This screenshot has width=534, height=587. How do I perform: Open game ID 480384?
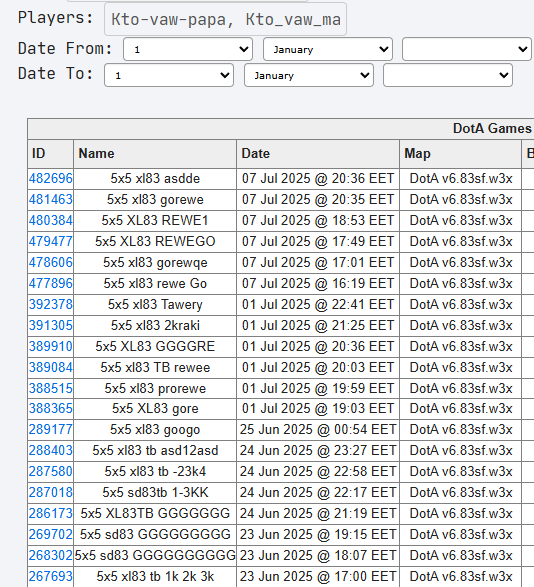pos(51,220)
